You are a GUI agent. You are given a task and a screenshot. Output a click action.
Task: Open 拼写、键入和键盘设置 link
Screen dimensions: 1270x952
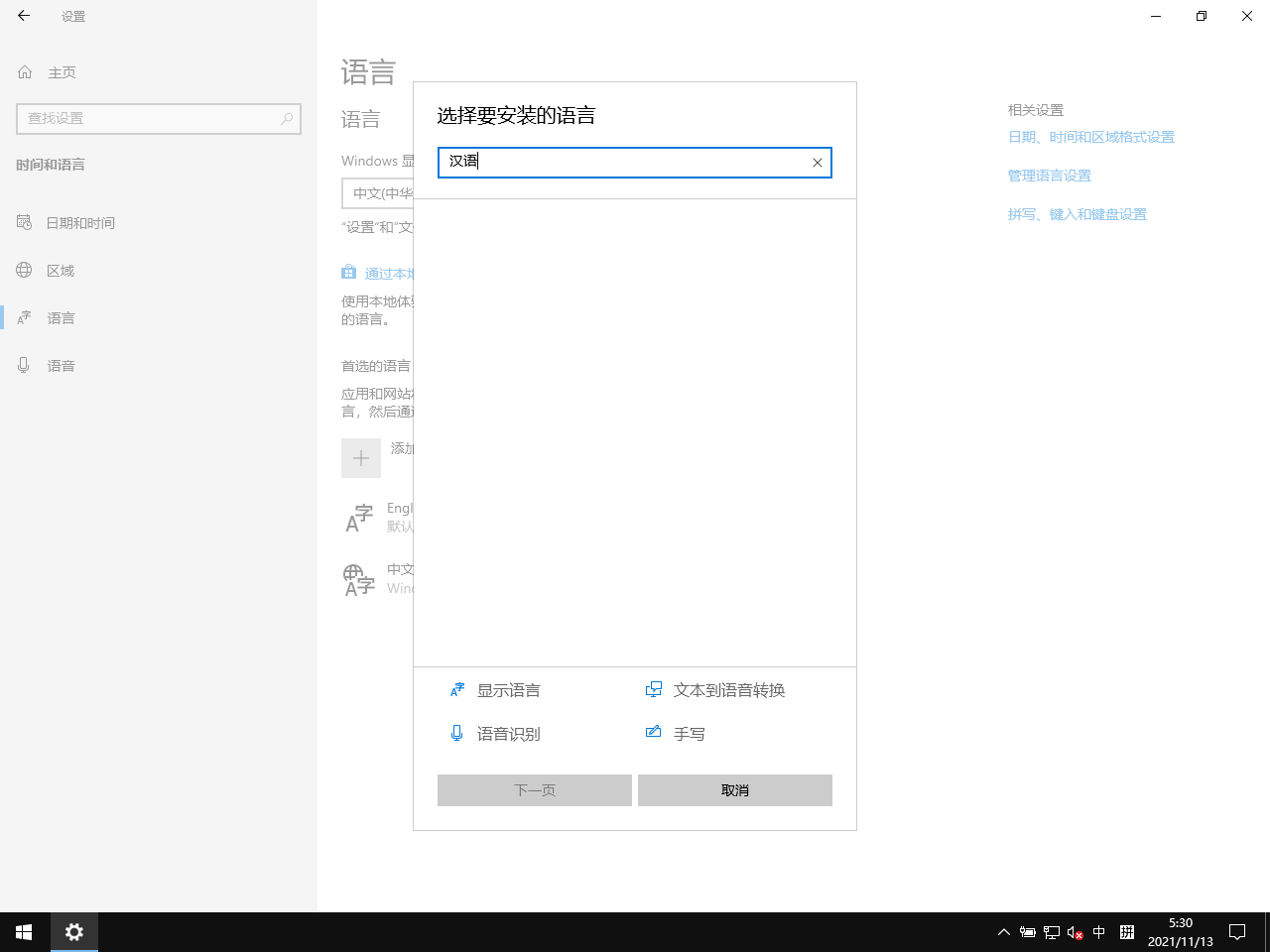click(1077, 214)
